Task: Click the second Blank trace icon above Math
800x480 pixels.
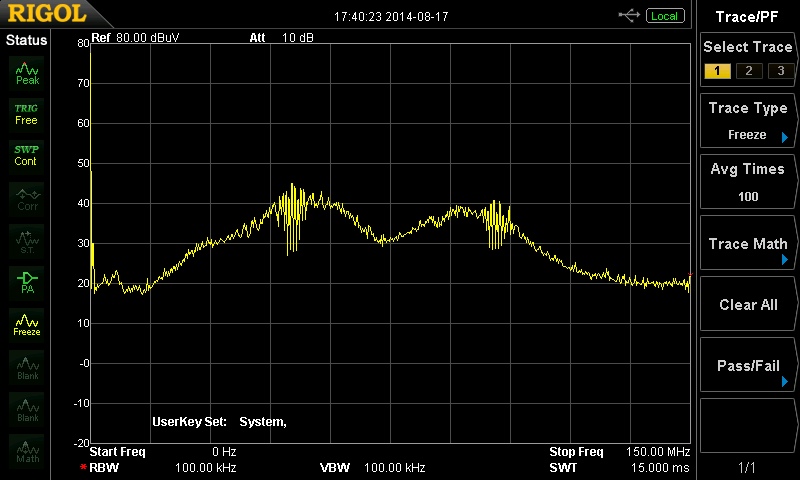Action: click(27, 410)
